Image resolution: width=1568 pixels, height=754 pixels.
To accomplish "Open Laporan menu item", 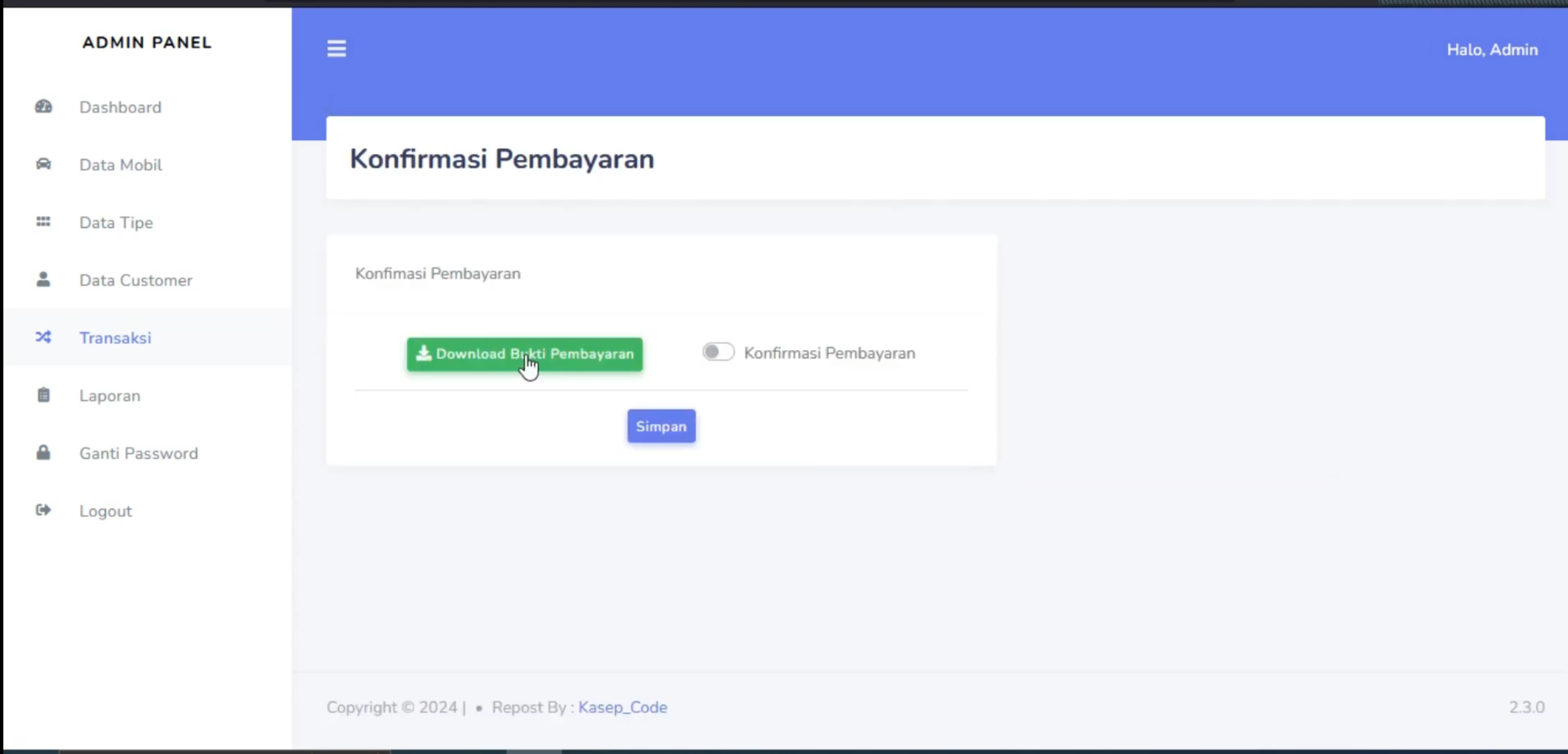I will [110, 396].
